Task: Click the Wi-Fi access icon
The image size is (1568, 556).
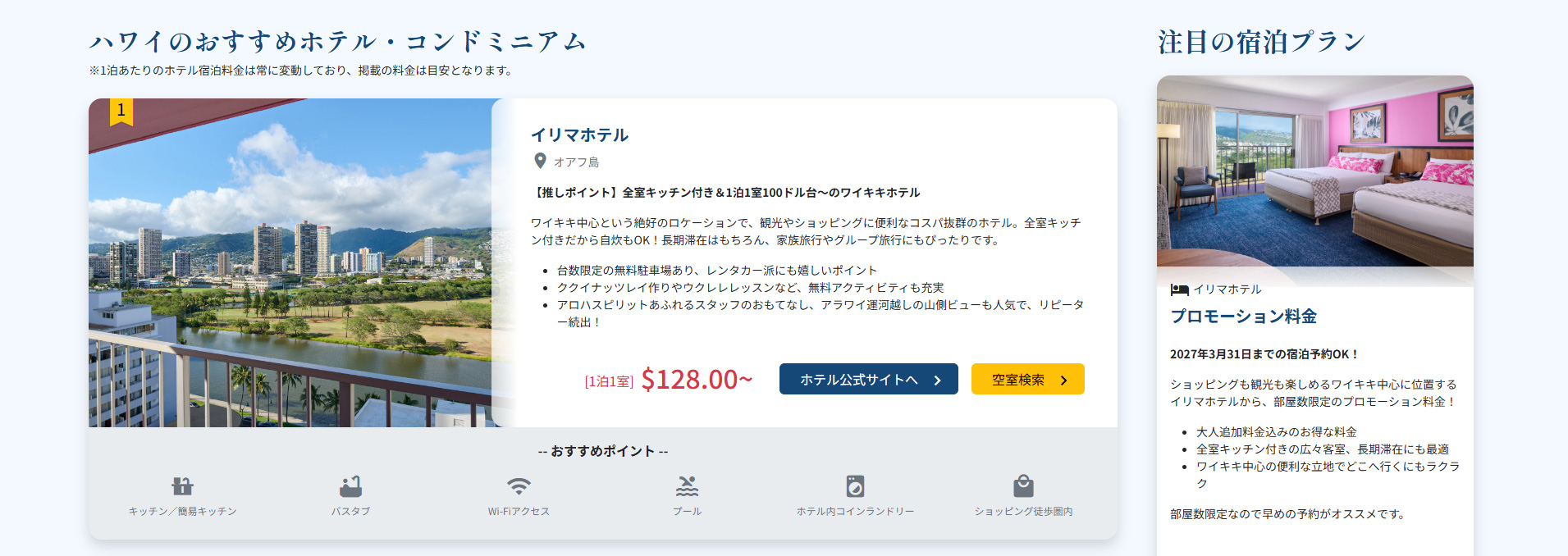Action: click(519, 486)
